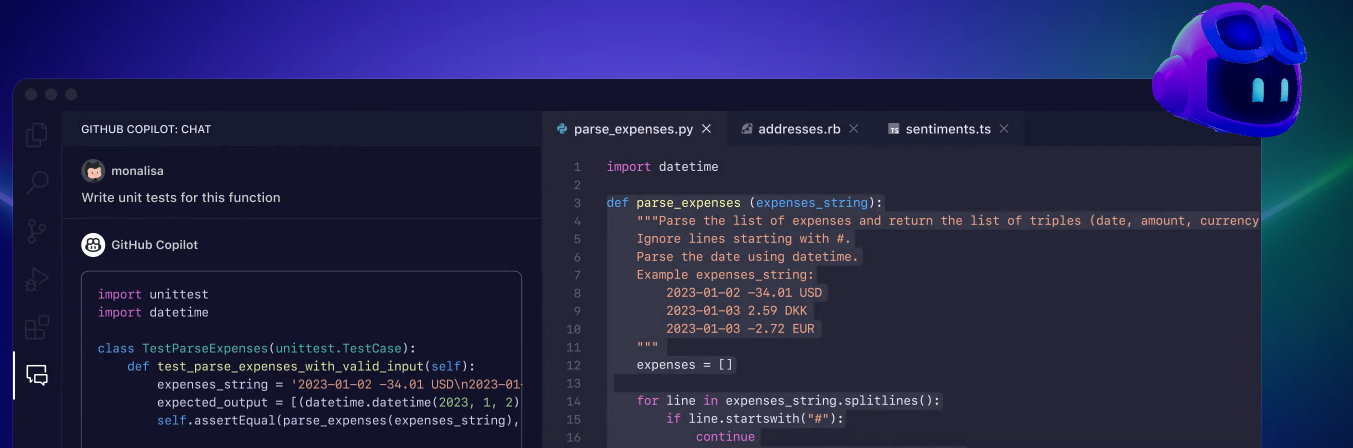Close the addresses.rb tab
The width and height of the screenshot is (1353, 448).
point(853,129)
